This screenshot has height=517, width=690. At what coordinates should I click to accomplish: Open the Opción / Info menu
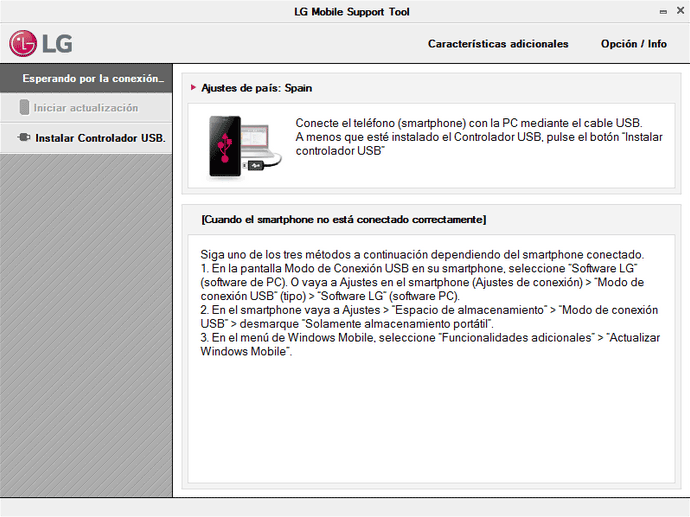634,44
